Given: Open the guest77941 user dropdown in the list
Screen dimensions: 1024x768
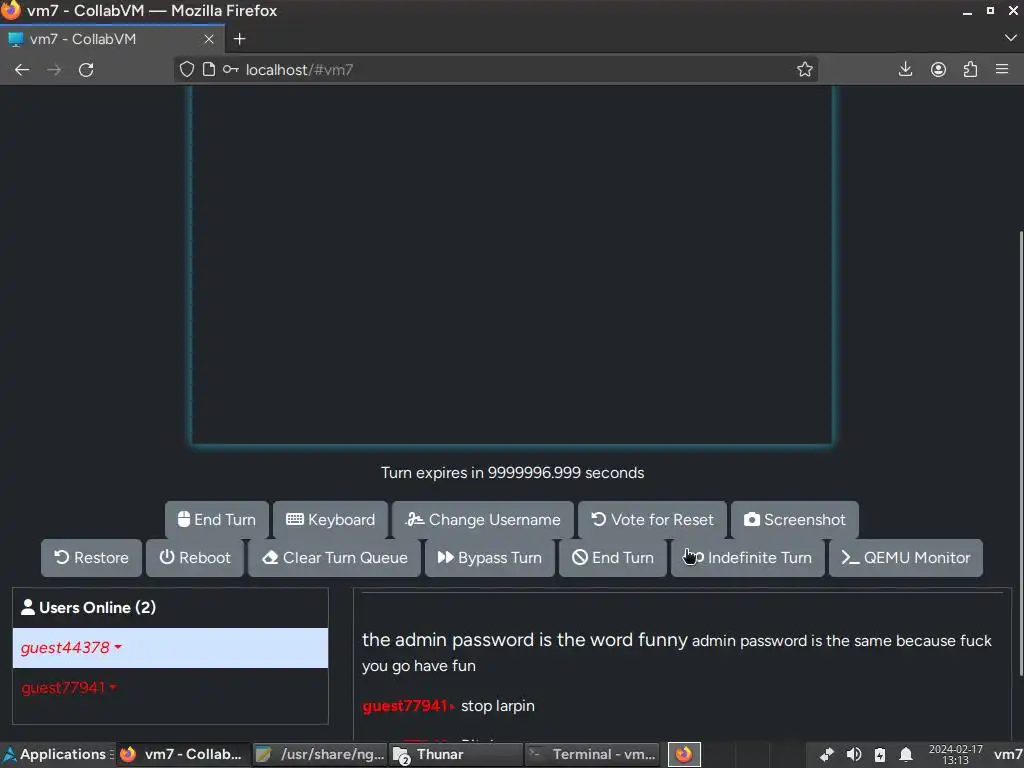Looking at the screenshot, I should (170, 688).
